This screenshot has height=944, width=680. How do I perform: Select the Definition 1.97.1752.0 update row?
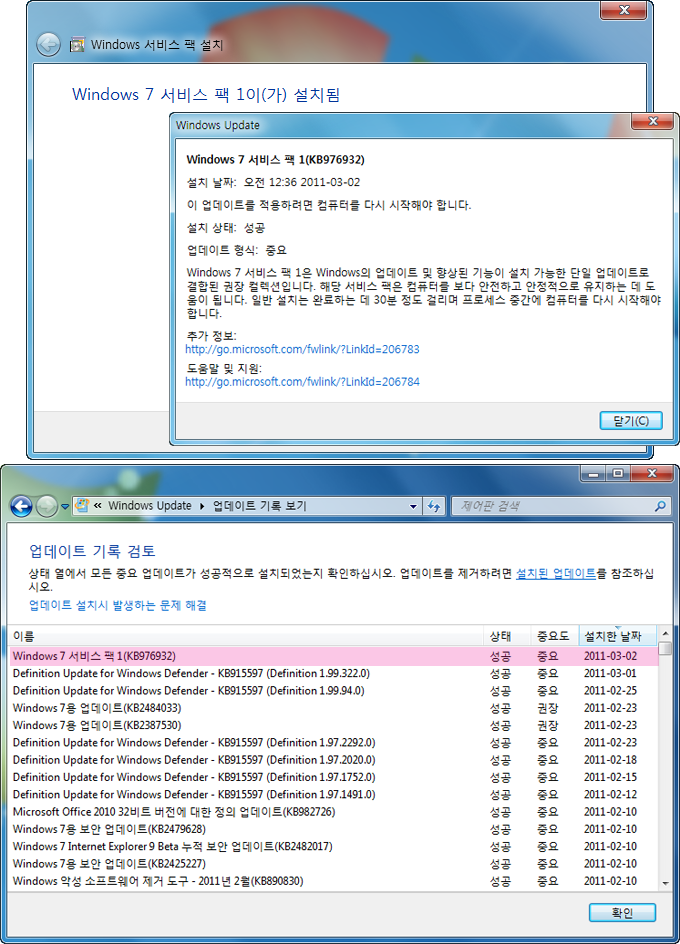[334, 777]
